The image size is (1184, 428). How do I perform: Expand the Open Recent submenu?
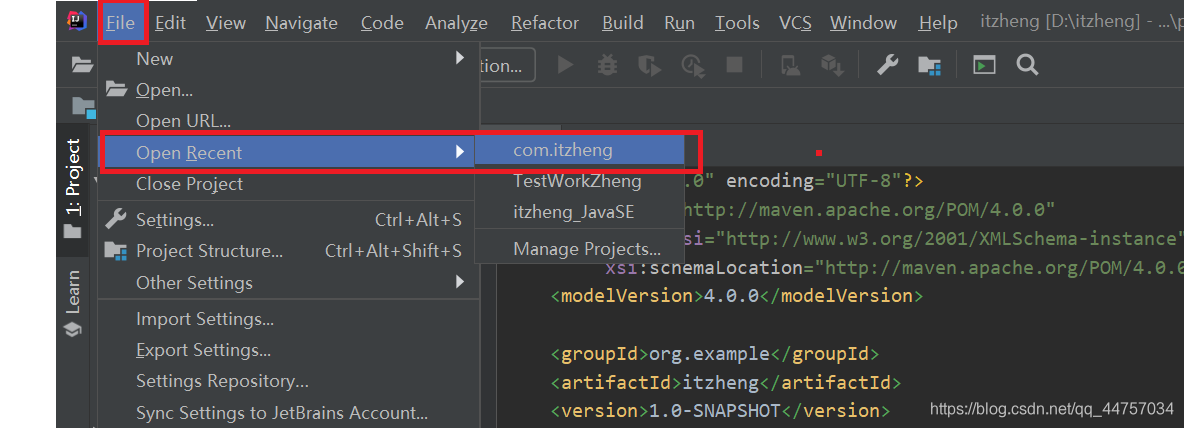(288, 152)
